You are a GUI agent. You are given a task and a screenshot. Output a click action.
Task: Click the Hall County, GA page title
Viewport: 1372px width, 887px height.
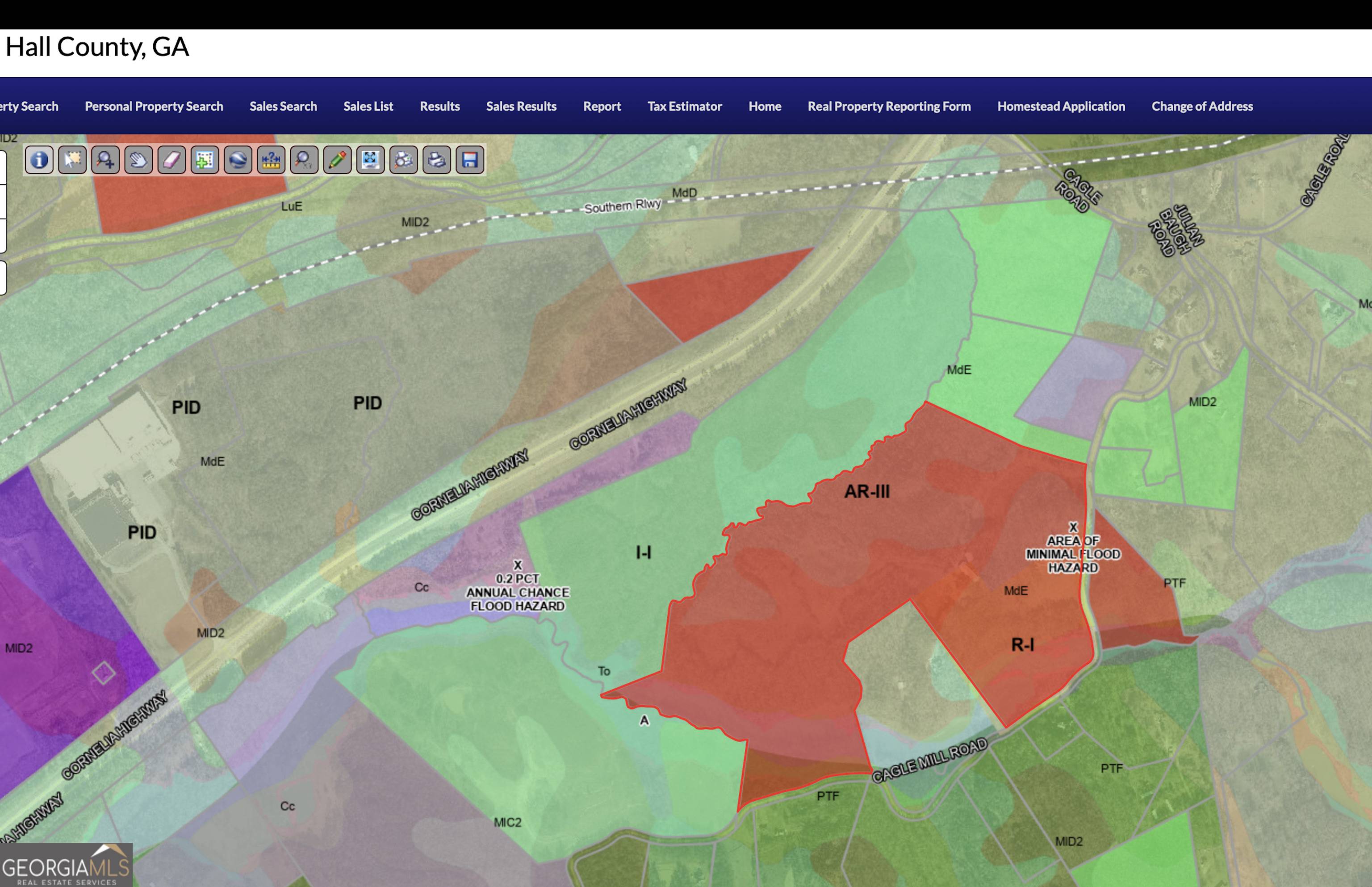click(97, 47)
